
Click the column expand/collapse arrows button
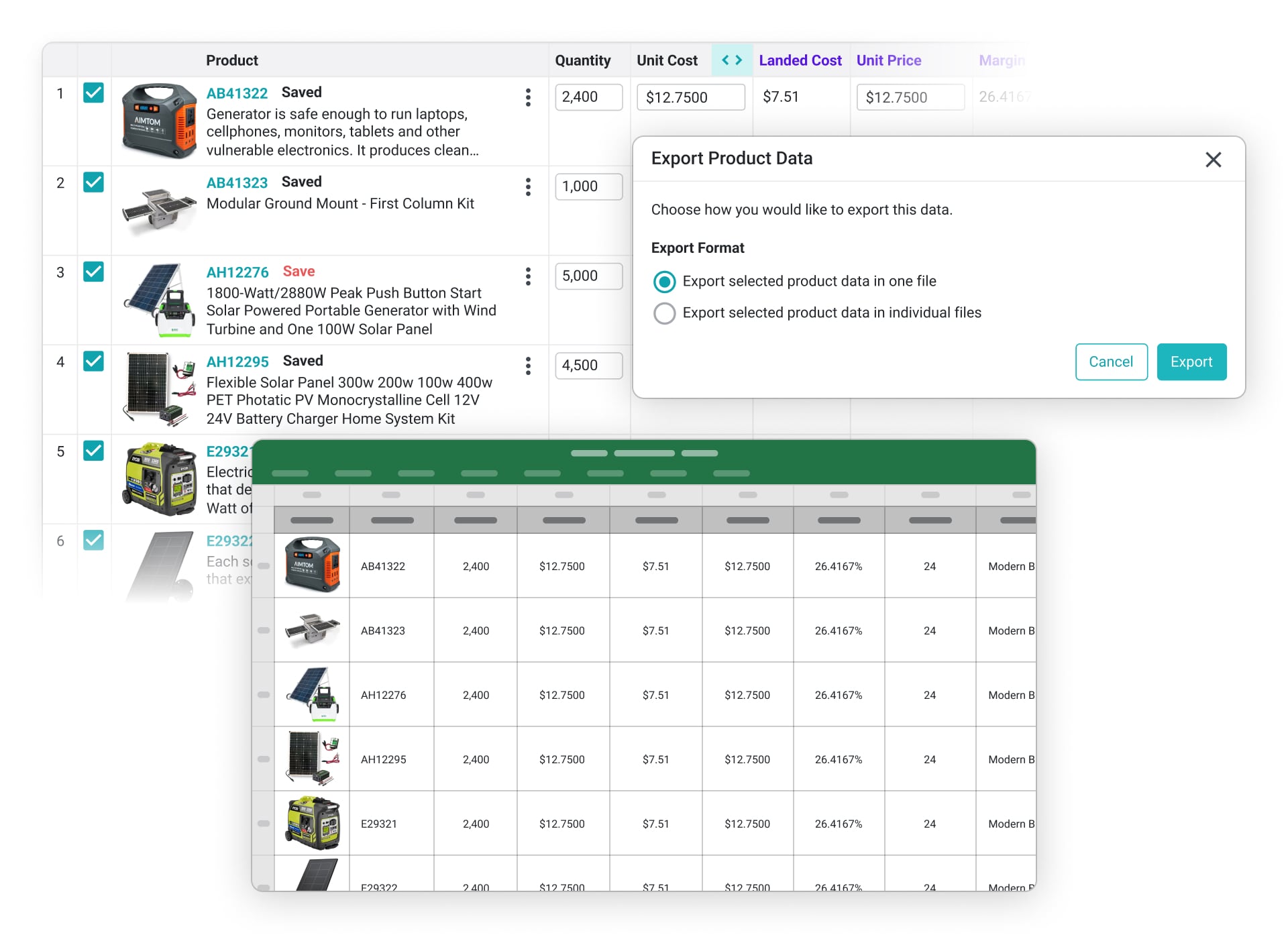click(x=732, y=60)
